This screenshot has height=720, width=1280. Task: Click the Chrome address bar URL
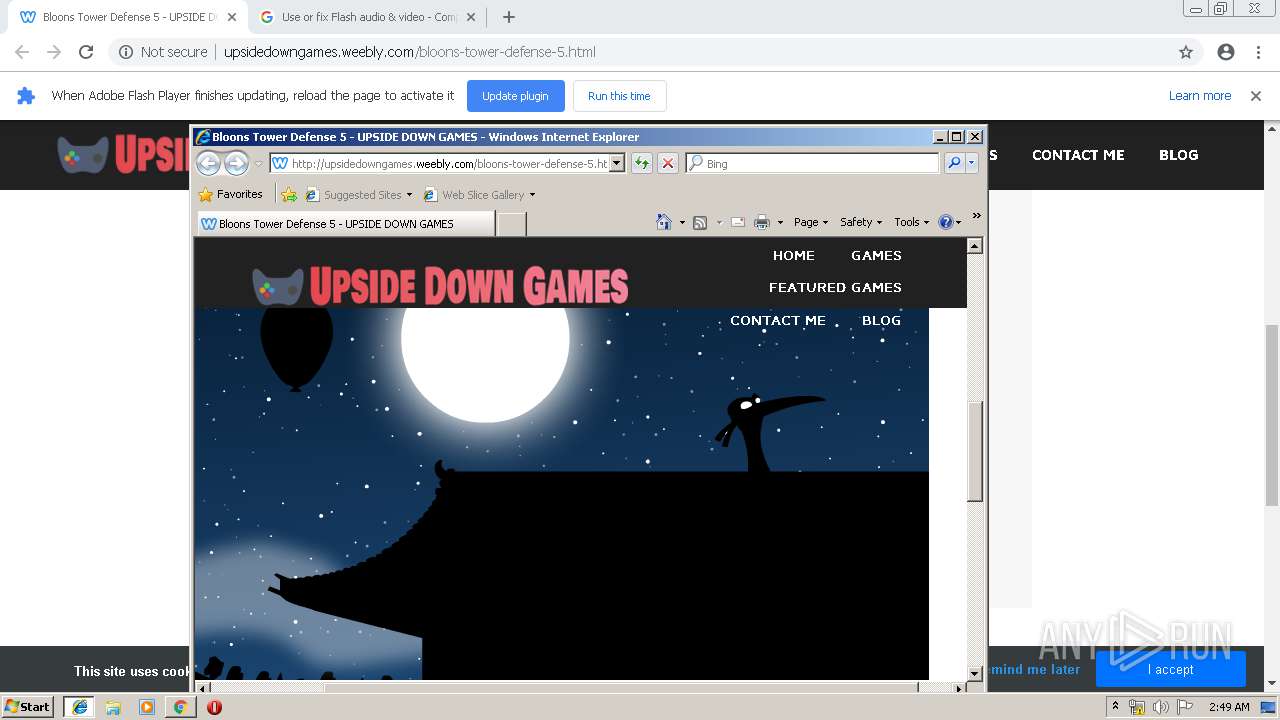point(410,52)
